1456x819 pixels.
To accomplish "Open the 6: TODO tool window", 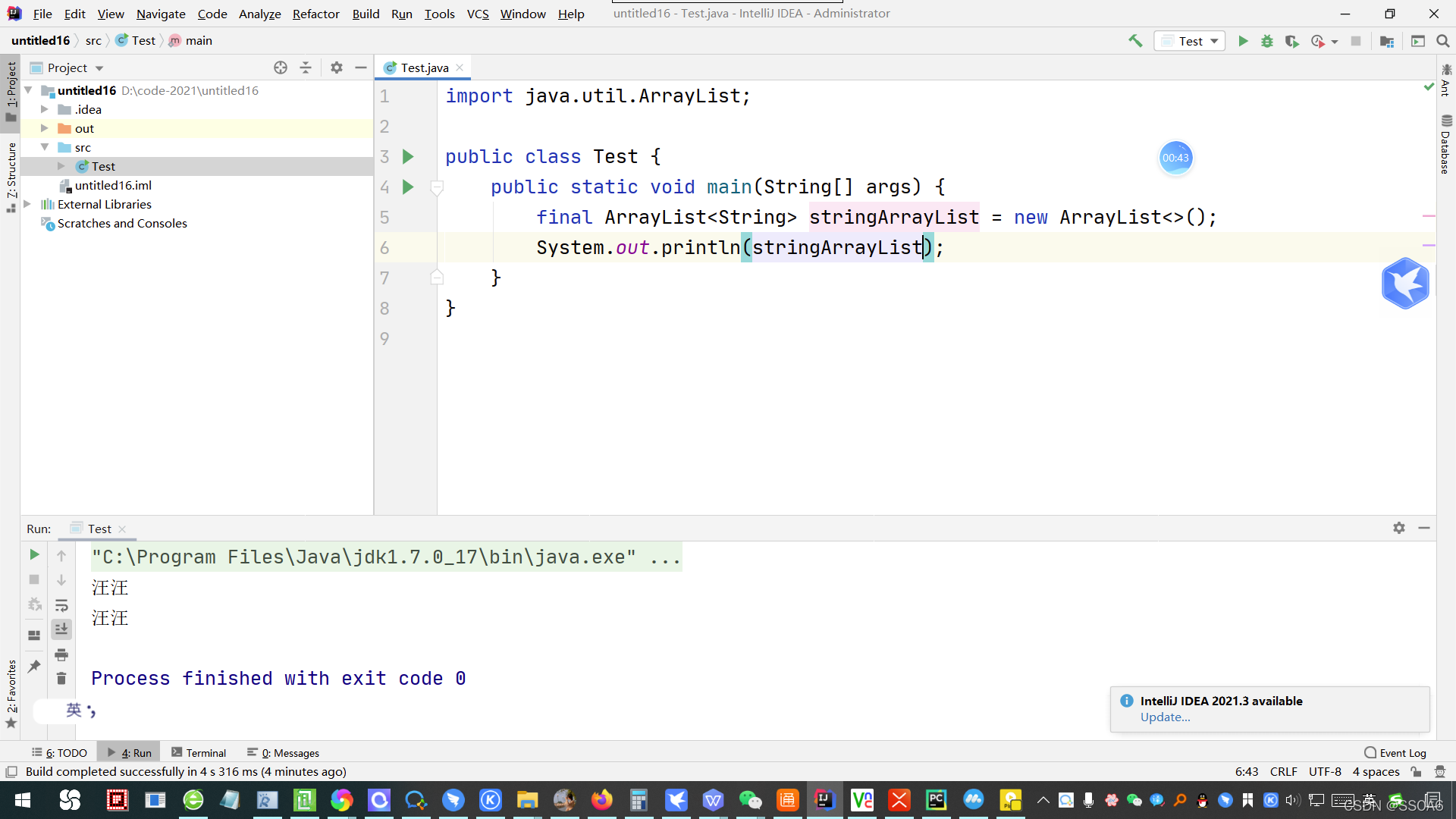I will click(60, 752).
